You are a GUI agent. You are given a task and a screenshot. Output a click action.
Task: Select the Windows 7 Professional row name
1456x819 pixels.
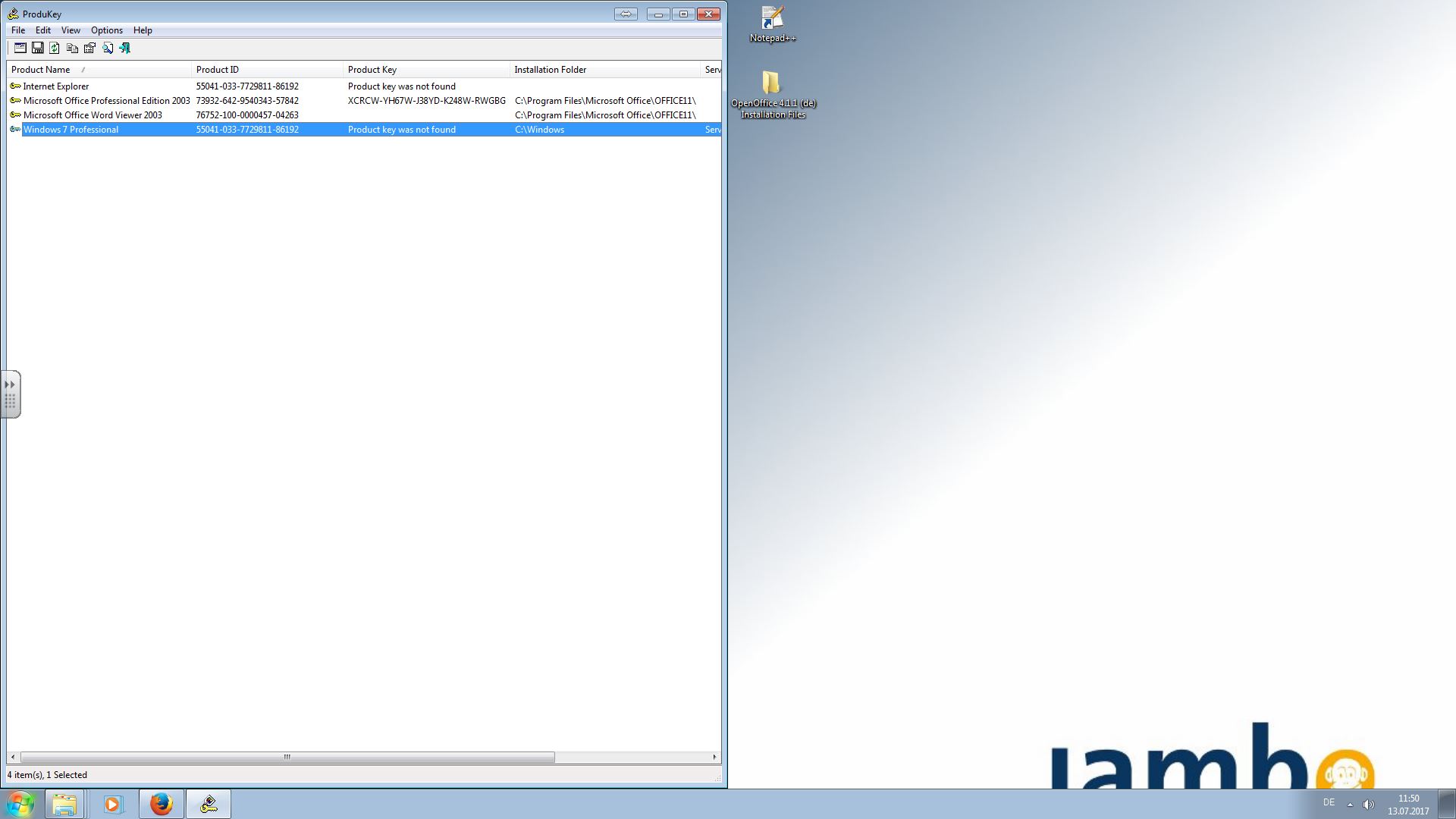tap(71, 130)
